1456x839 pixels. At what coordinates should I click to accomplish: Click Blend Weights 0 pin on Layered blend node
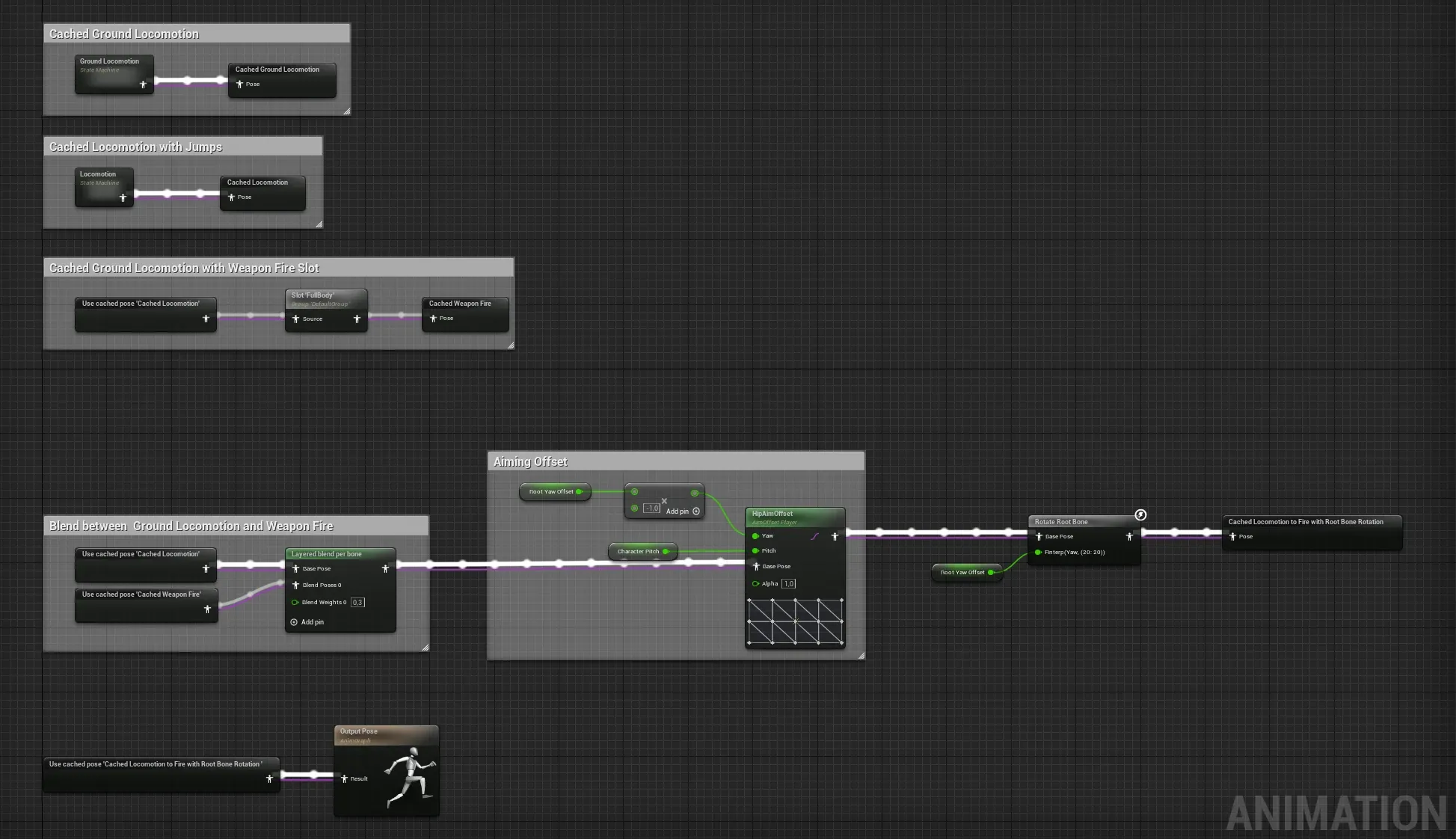tap(295, 602)
